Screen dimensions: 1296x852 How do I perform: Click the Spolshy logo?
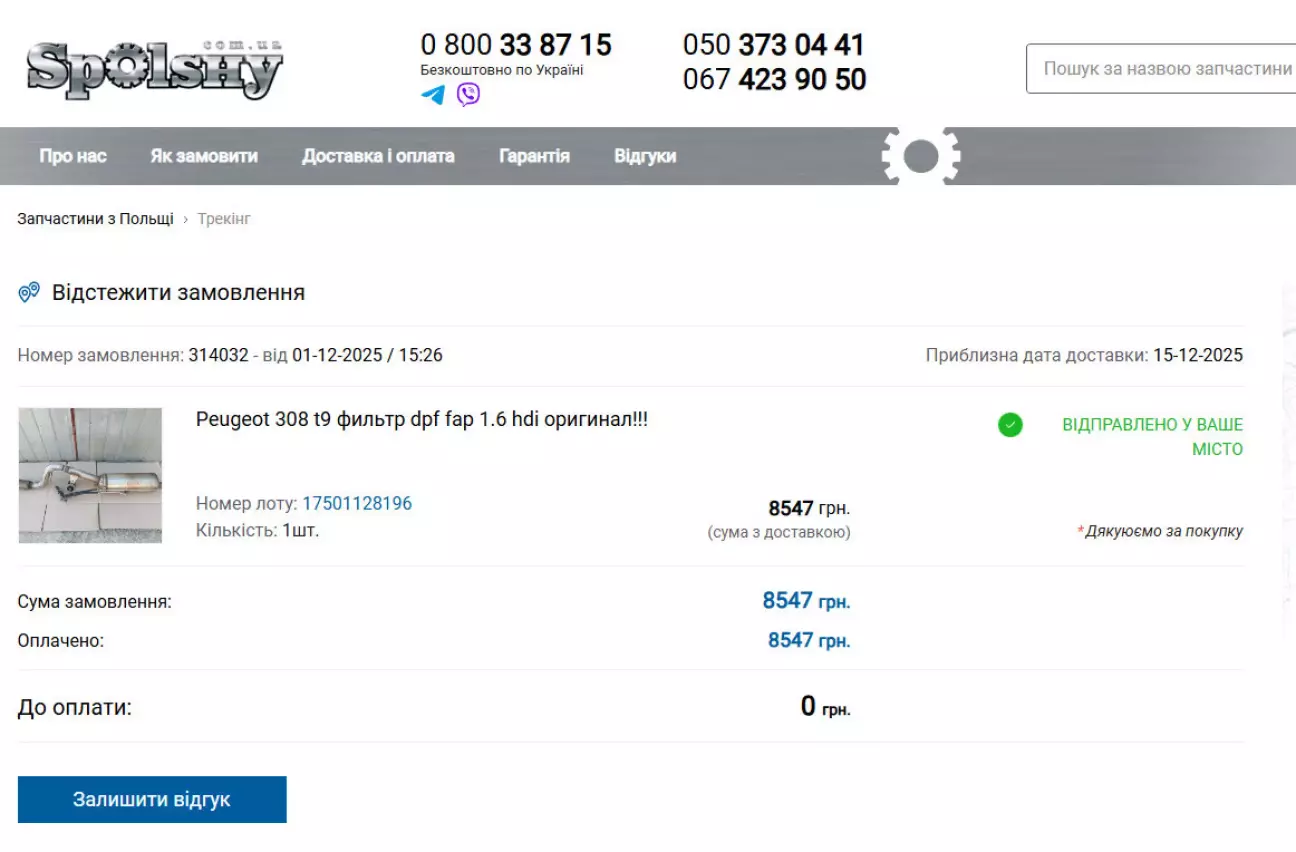pos(155,69)
